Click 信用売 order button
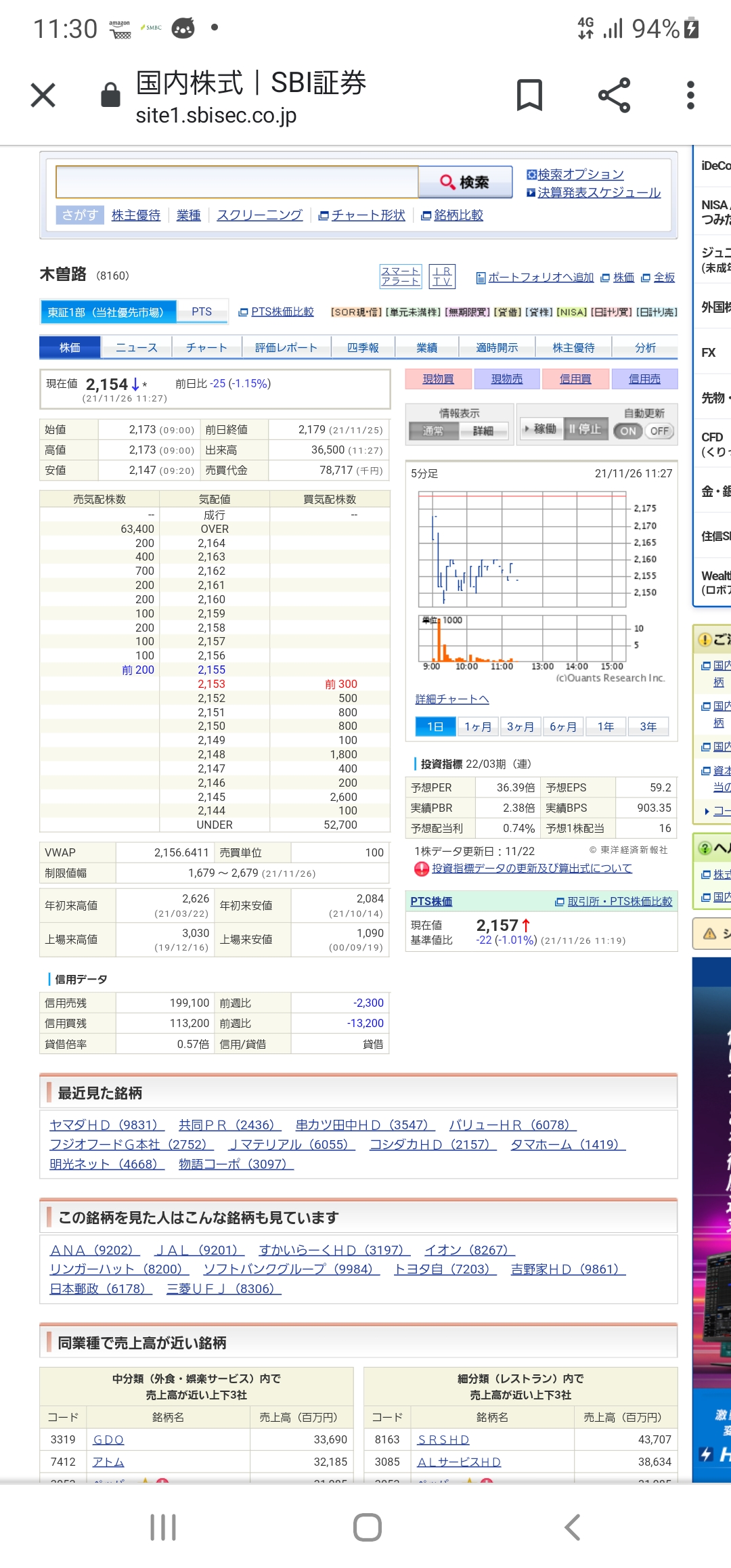The image size is (731, 1568). (644, 379)
